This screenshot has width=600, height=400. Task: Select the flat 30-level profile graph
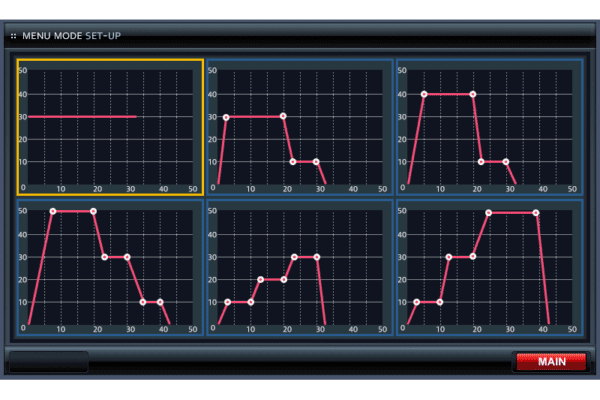pos(110,127)
